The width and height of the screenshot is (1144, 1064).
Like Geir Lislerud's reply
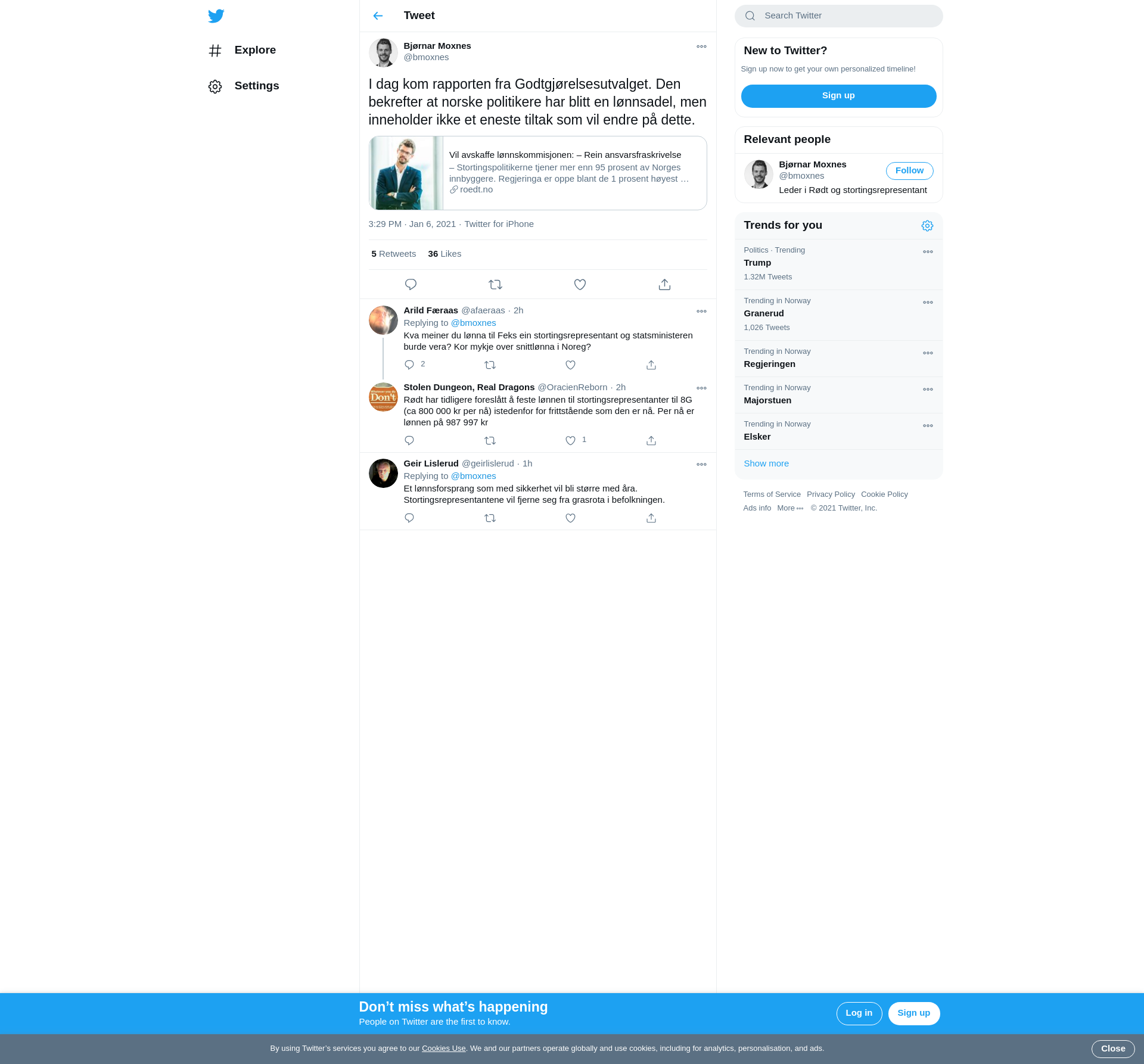(570, 518)
